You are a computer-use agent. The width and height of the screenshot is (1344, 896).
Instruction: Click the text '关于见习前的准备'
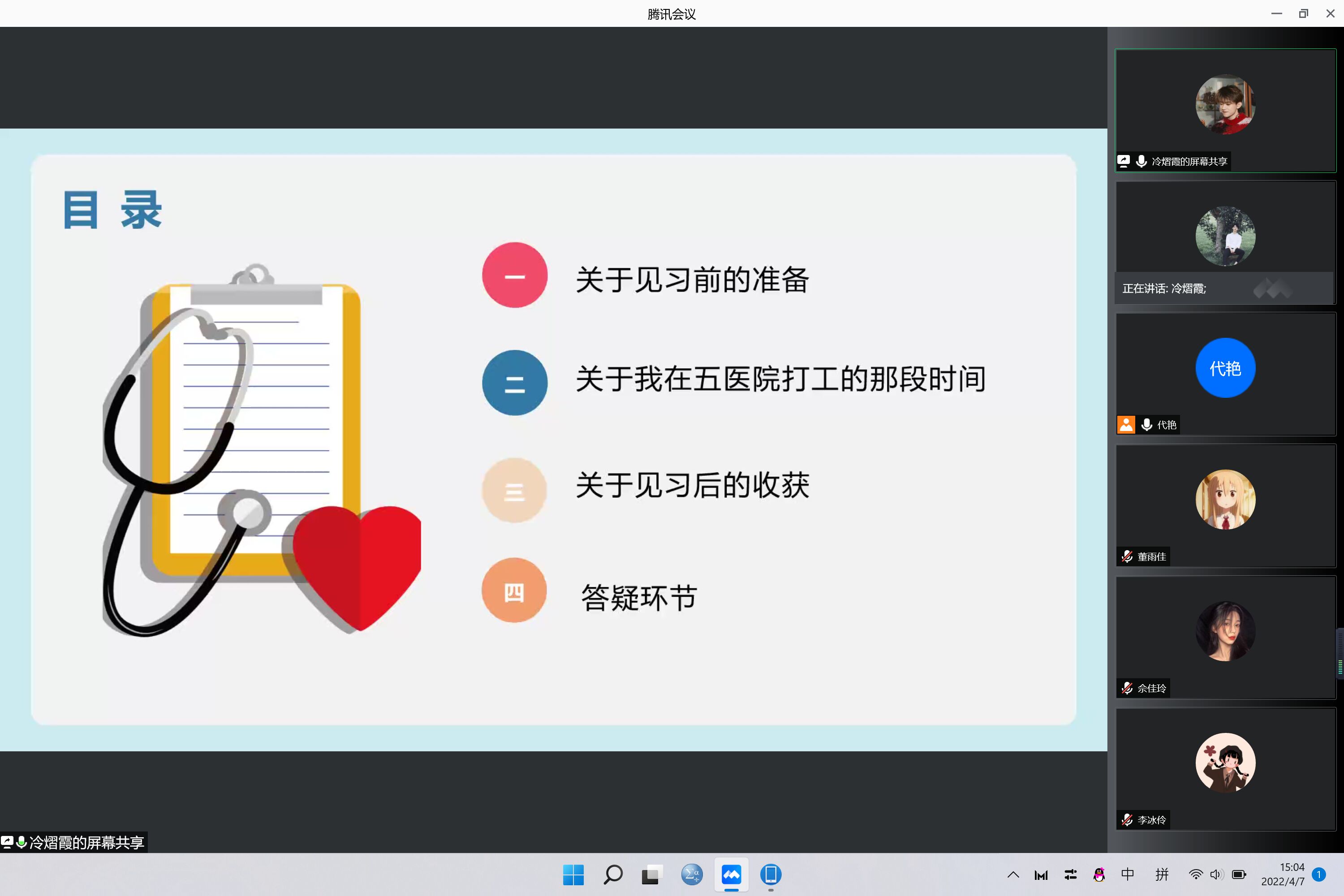692,280
